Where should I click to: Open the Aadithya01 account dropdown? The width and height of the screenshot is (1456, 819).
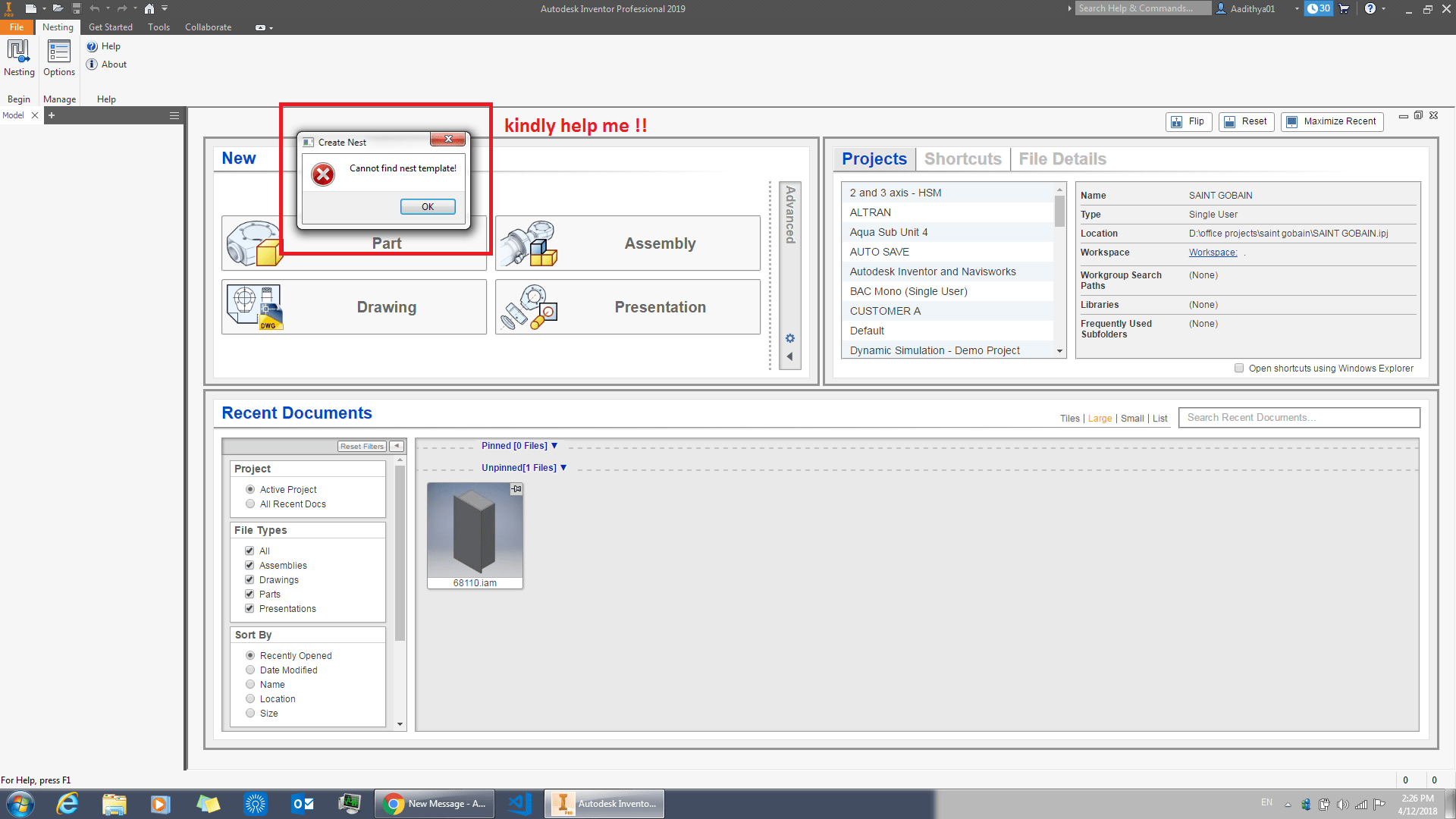click(1297, 8)
